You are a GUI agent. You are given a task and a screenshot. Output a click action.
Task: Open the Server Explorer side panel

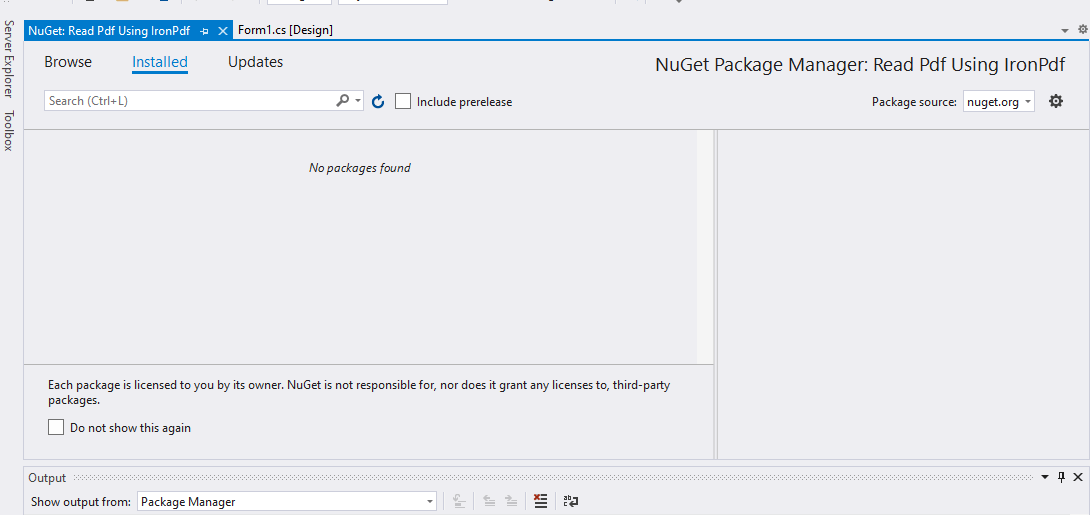point(9,58)
